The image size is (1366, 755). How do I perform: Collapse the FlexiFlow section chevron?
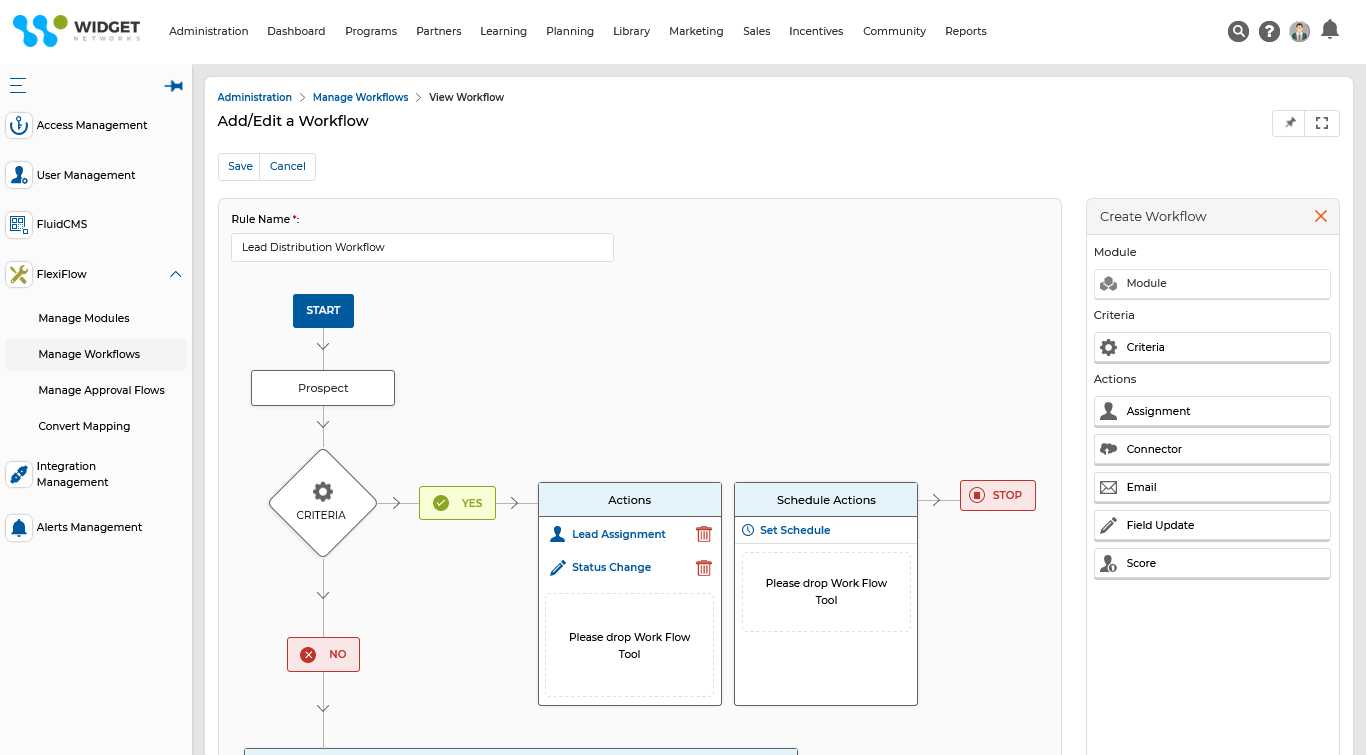point(175,273)
